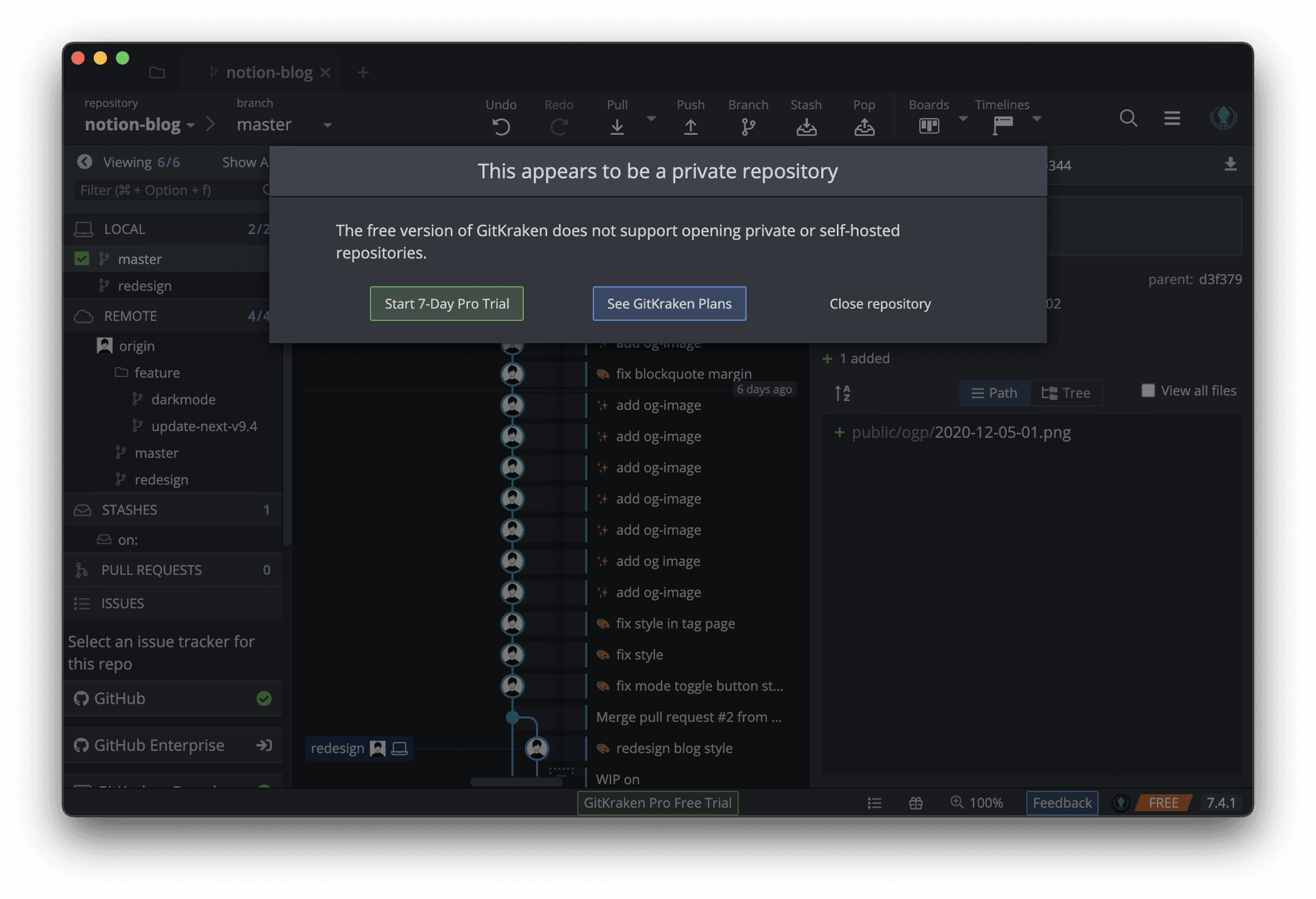This screenshot has width=1316, height=899.
Task: Select commit 'fix blockquote margin'
Action: click(x=683, y=373)
